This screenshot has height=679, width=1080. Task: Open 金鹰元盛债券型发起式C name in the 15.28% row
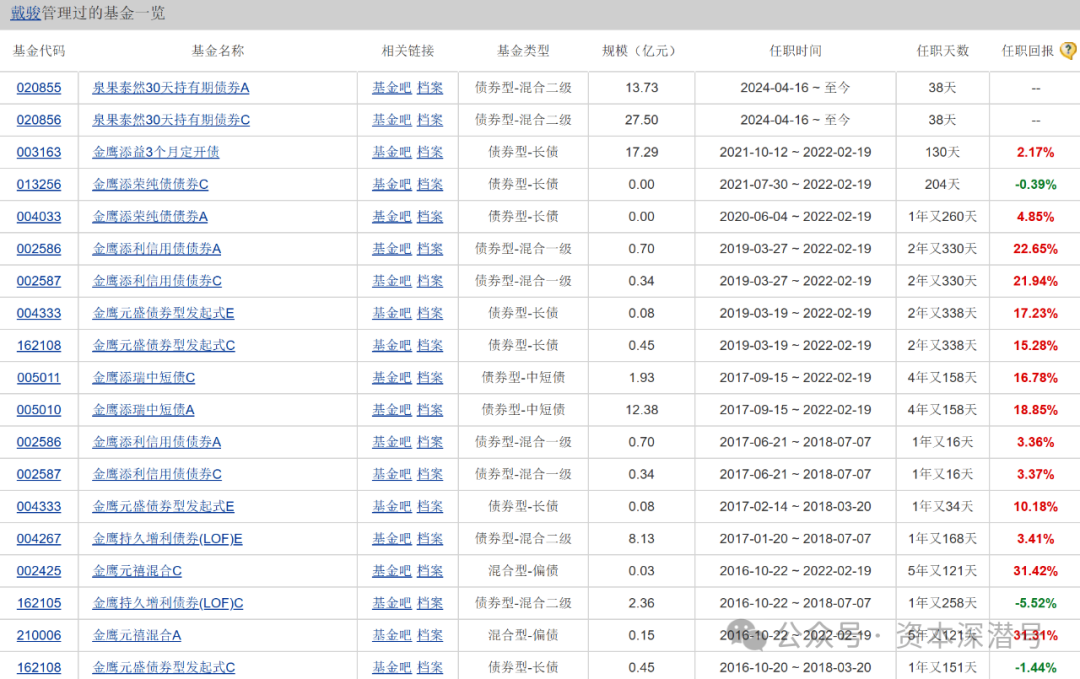[164, 345]
